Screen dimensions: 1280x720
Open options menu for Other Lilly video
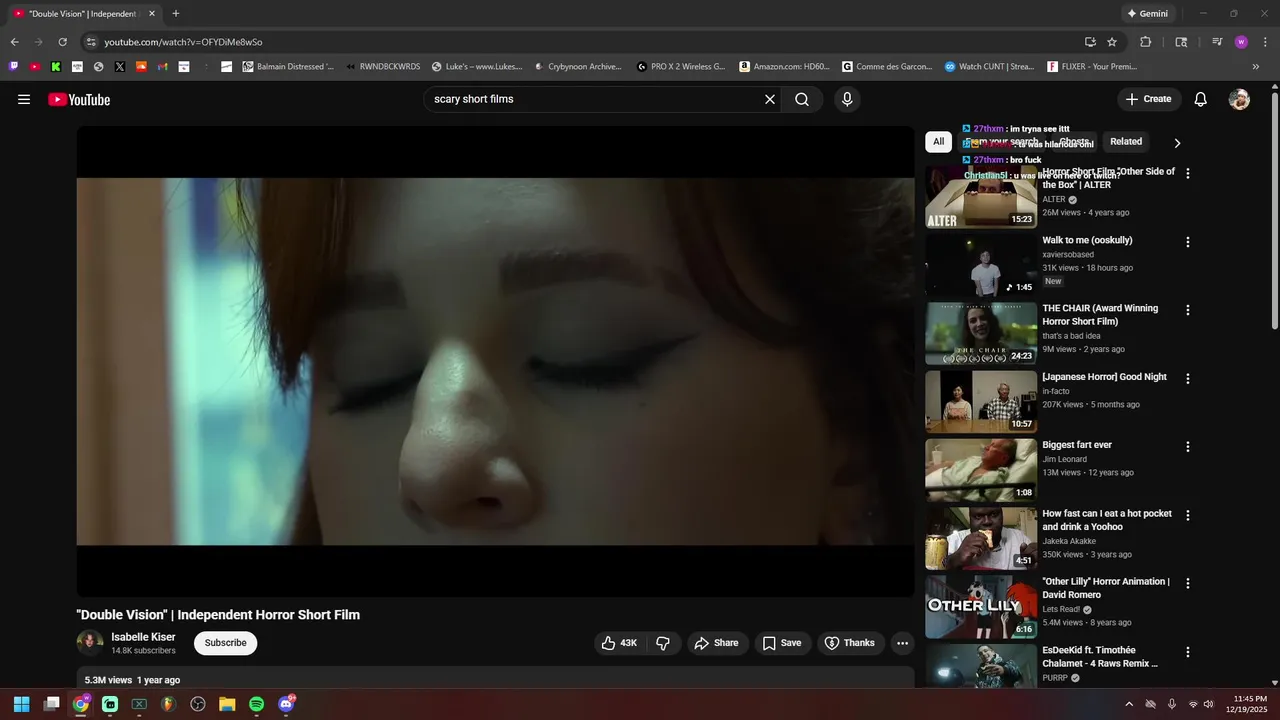click(x=1188, y=584)
